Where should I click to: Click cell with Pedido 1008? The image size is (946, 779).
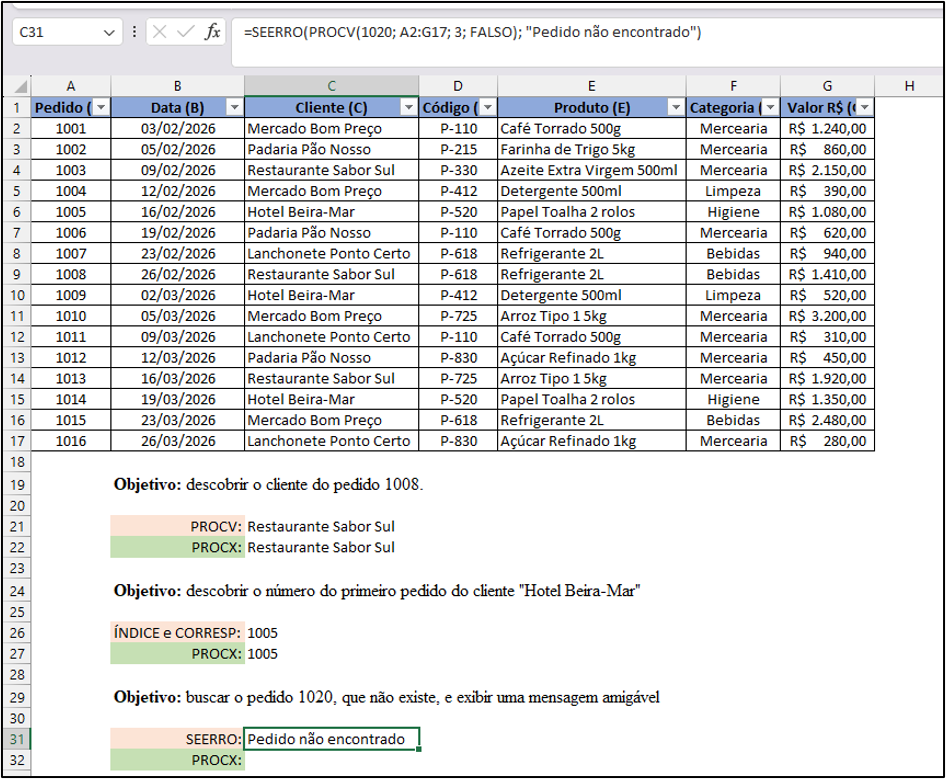tap(71, 275)
